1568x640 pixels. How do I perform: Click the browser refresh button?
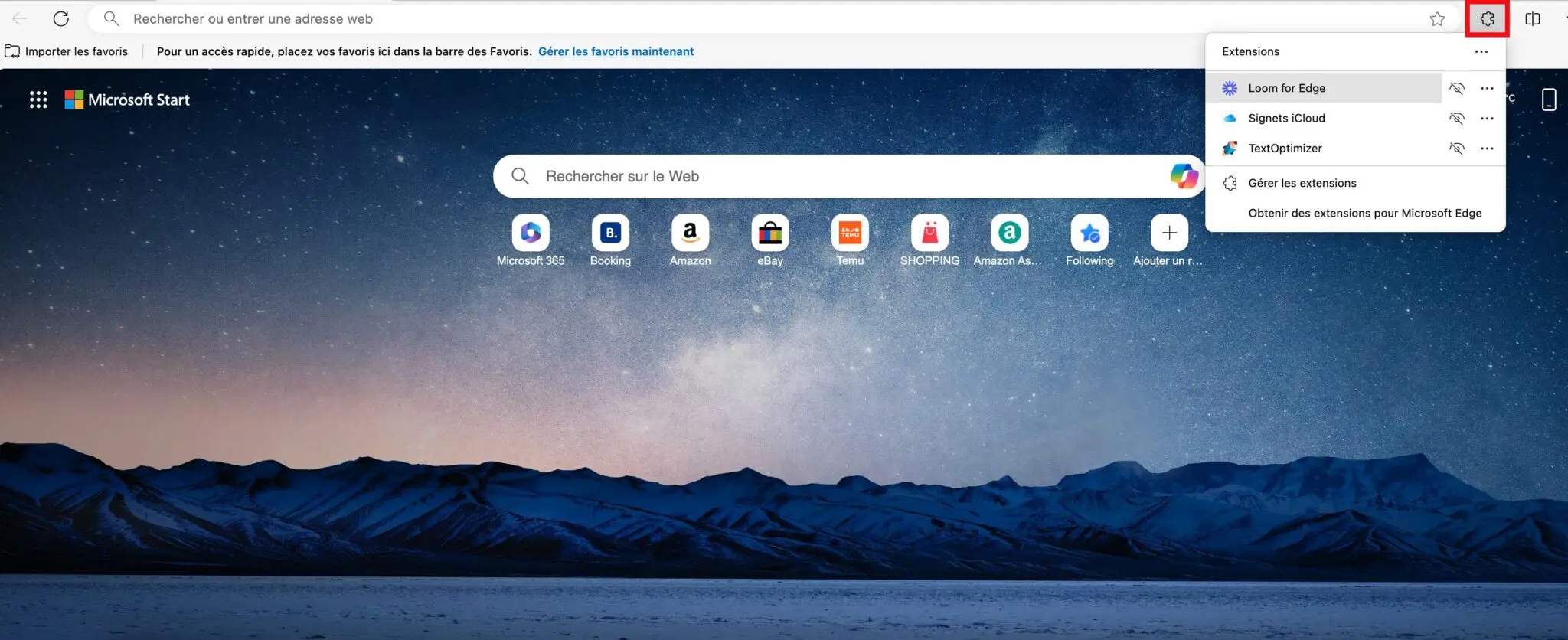point(61,19)
